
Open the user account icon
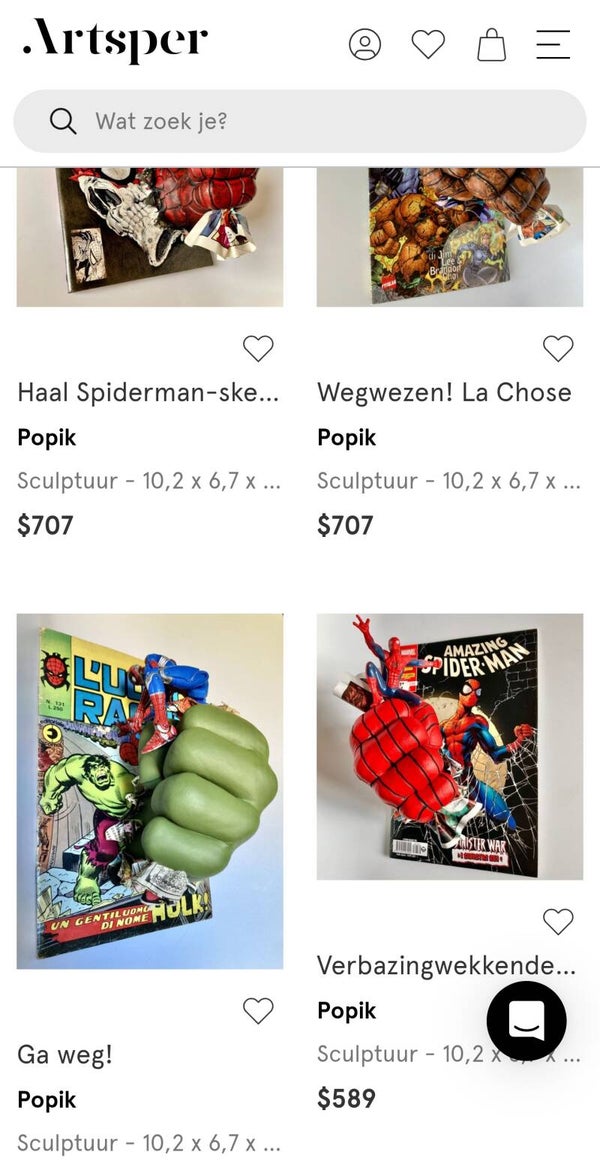[x=365, y=44]
